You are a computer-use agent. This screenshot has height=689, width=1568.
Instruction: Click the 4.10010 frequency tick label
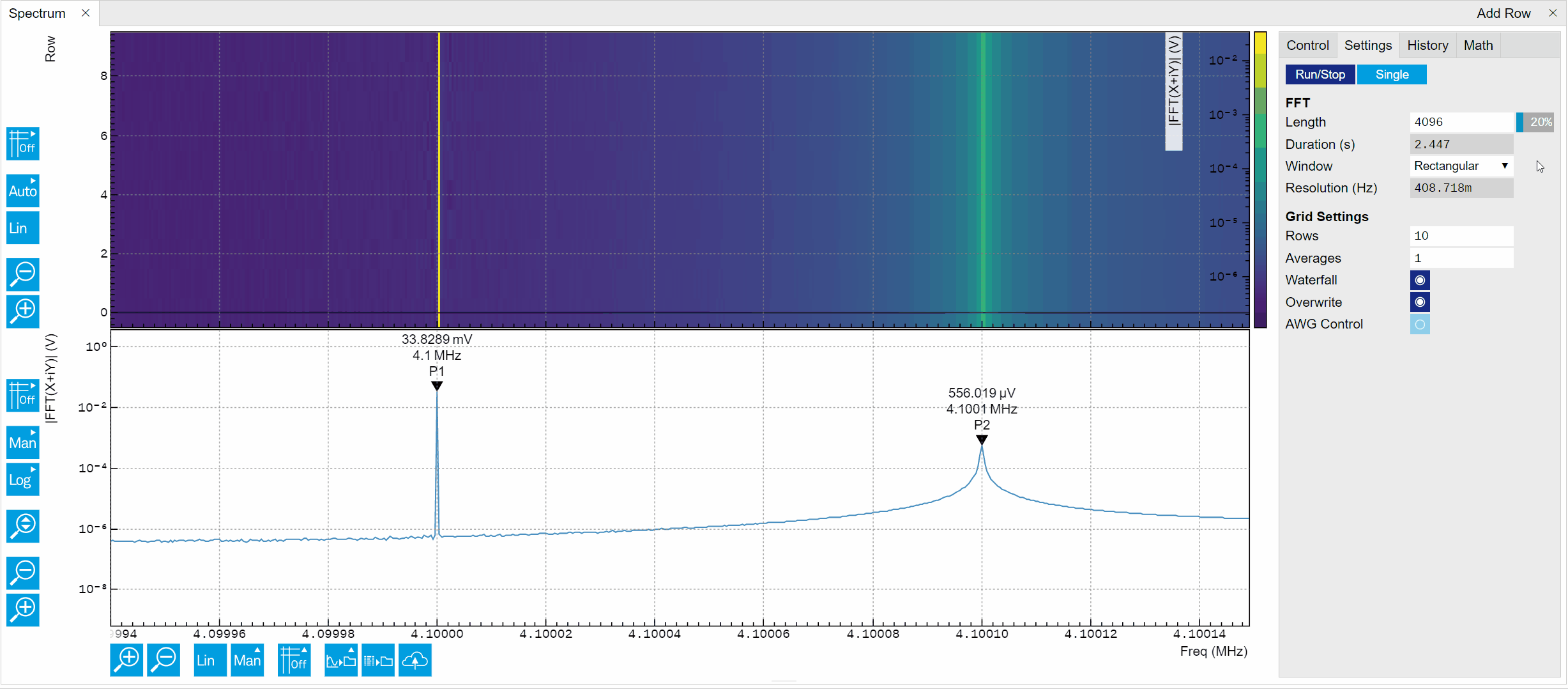(982, 633)
